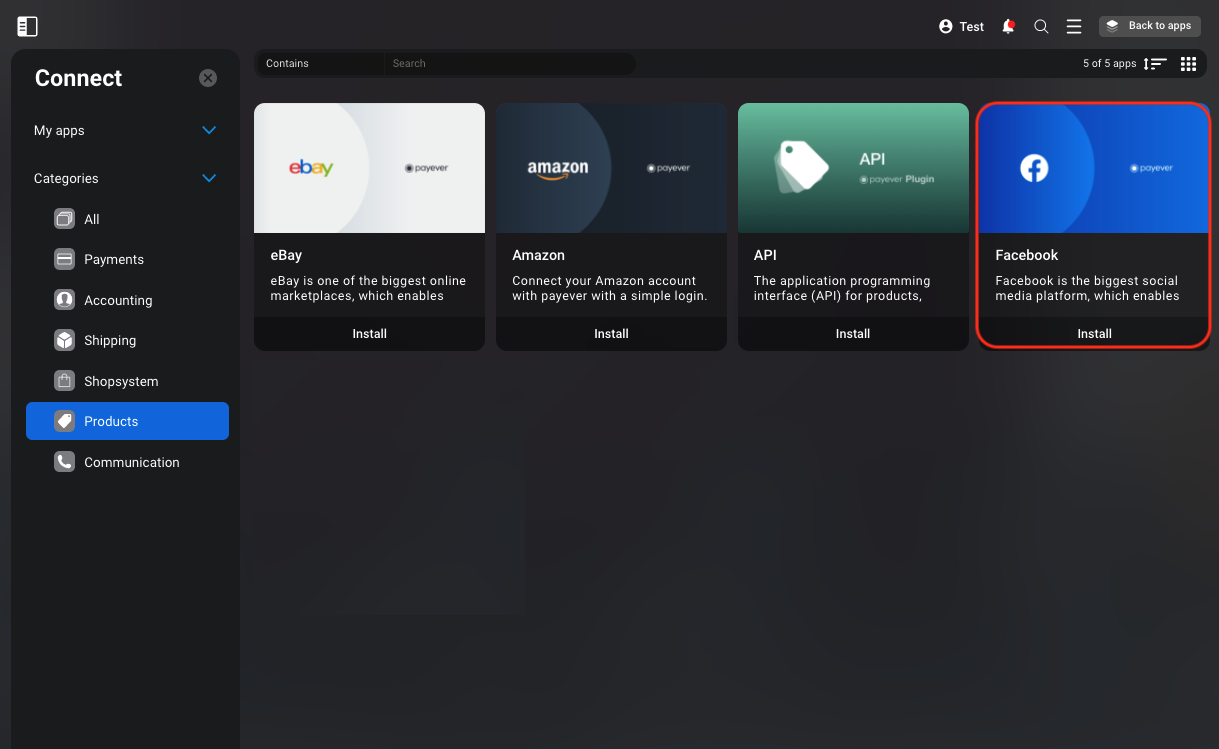Go back to apps
1219x749 pixels.
[1149, 26]
